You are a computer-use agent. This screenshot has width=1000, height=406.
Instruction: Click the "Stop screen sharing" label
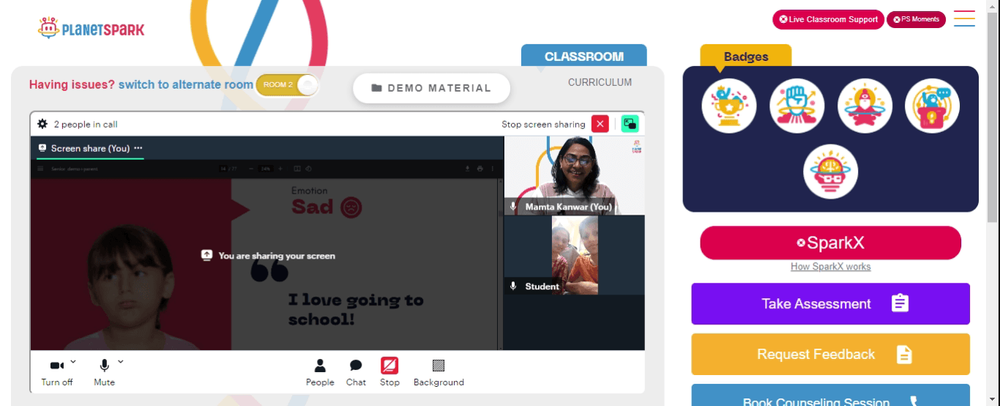click(543, 124)
